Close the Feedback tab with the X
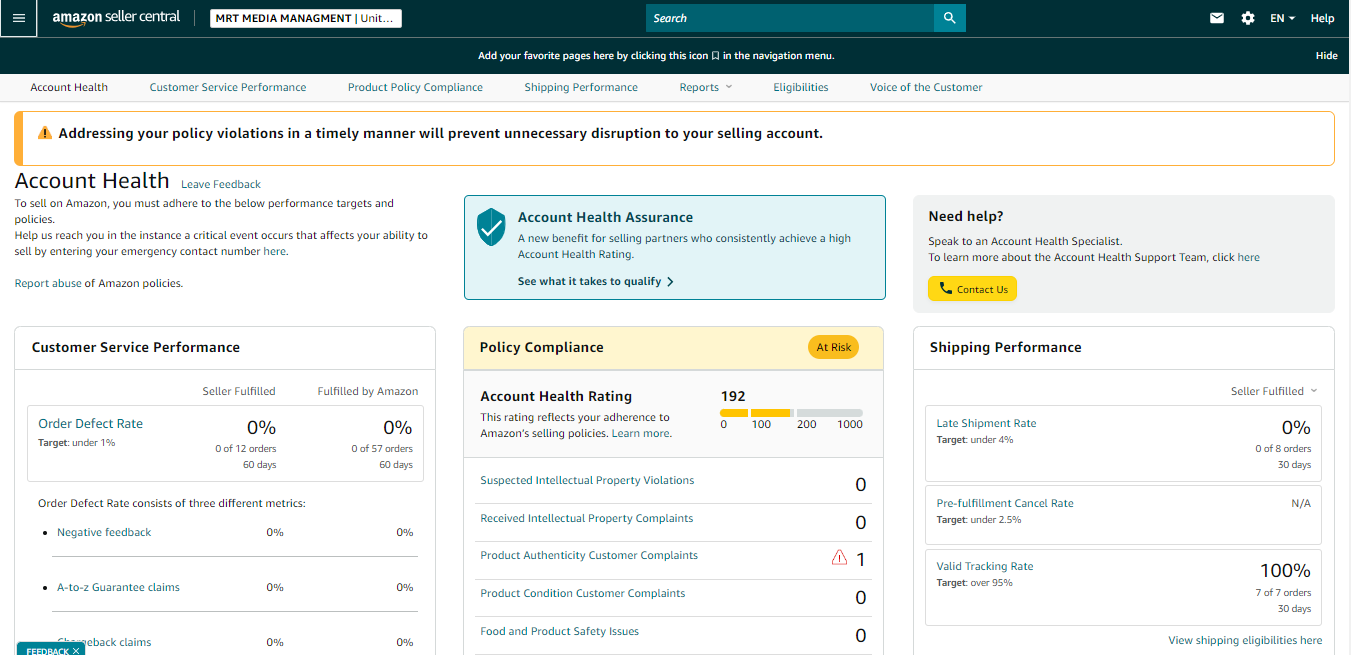The image size is (1351, 655). 76,651
